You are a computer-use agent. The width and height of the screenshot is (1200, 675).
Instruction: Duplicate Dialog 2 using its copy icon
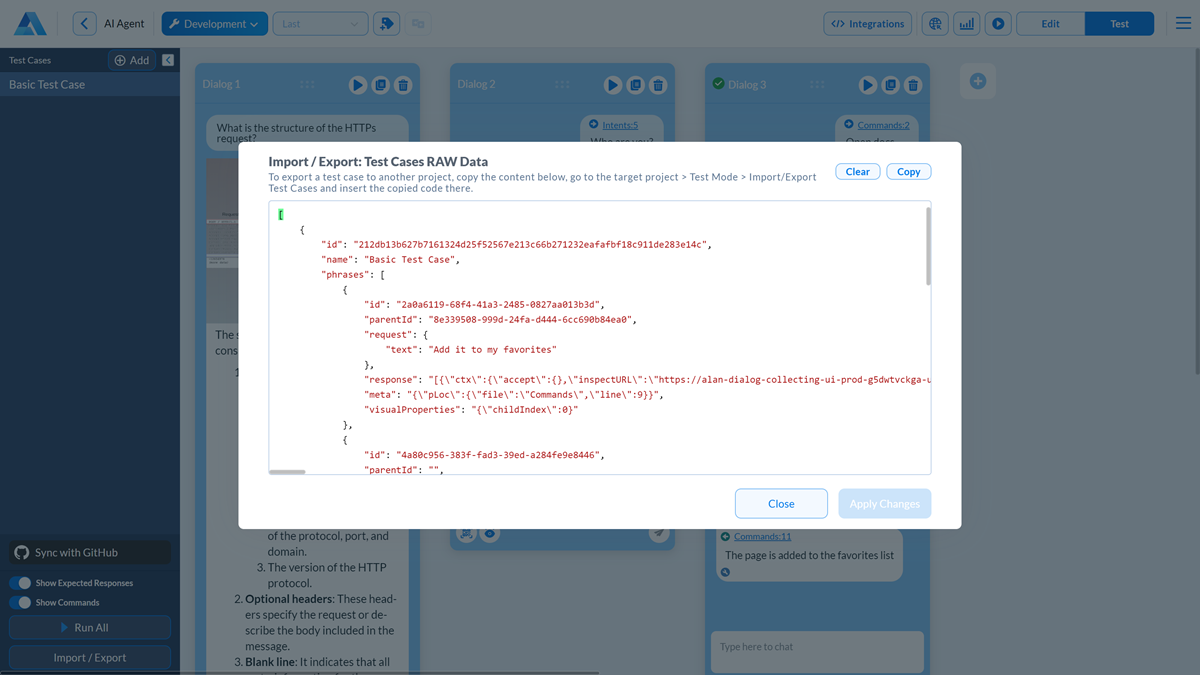coord(635,85)
